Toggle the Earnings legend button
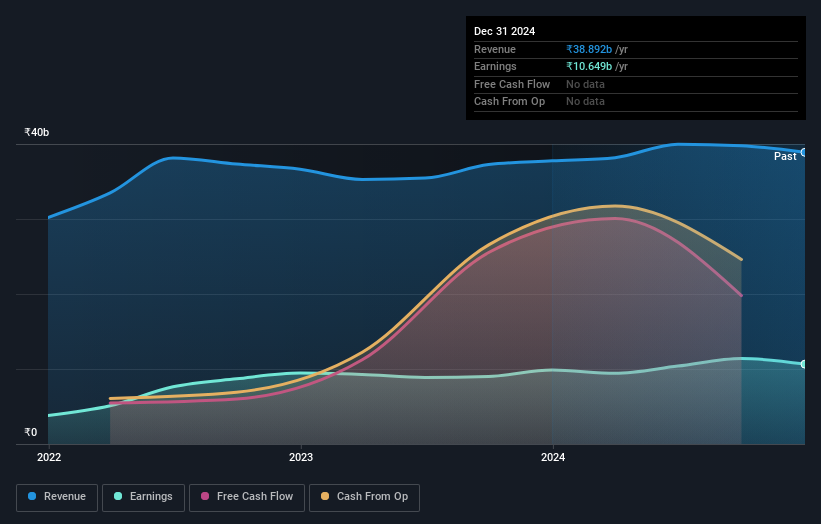This screenshot has height=524, width=821. [143, 497]
